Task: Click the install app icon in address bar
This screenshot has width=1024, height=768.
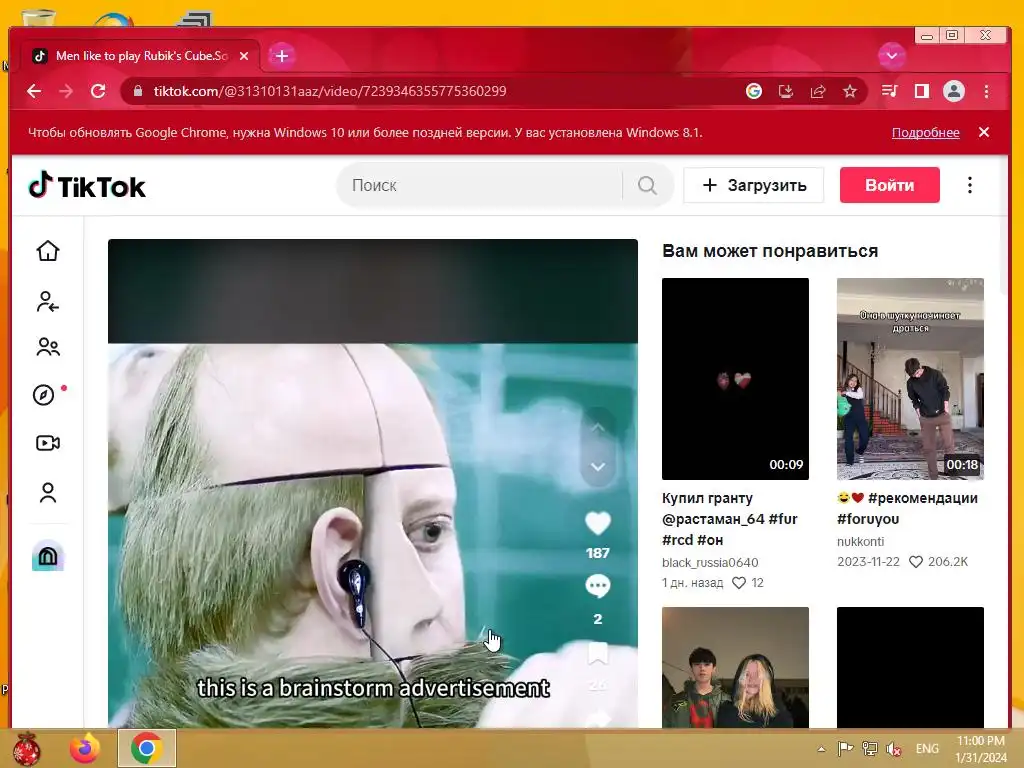Action: (x=786, y=91)
